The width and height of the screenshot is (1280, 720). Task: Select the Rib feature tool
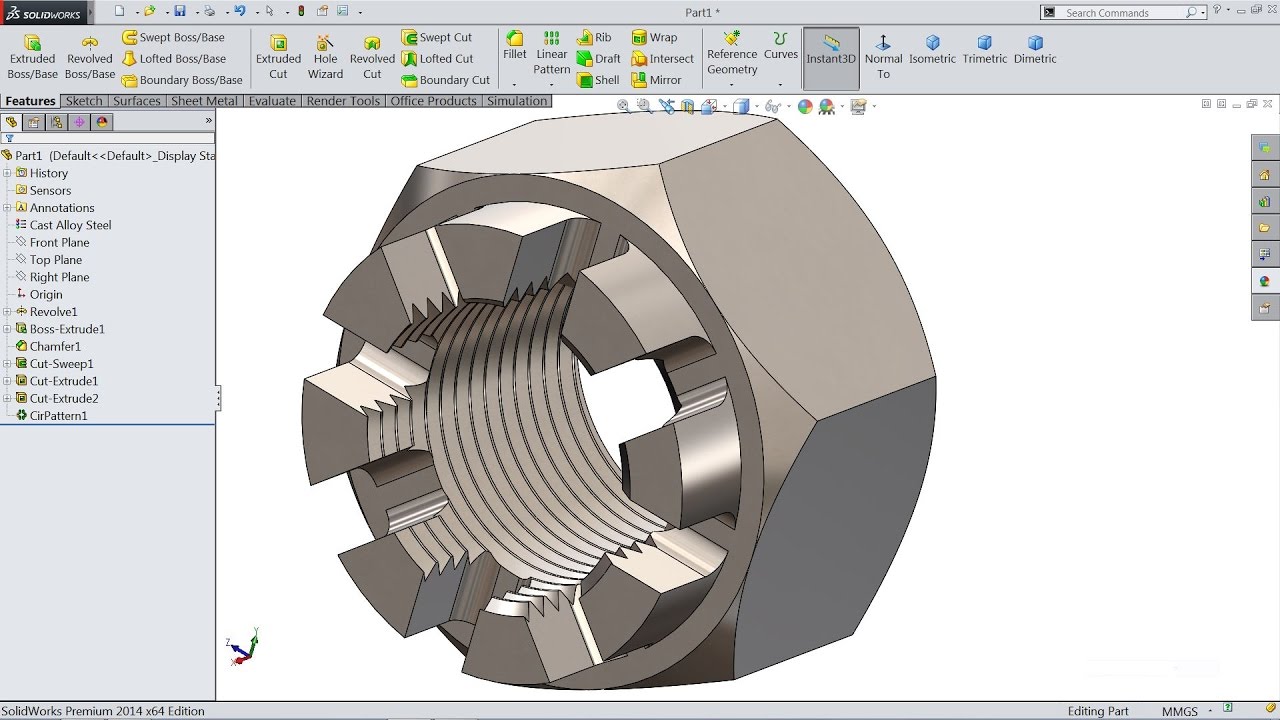(596, 37)
